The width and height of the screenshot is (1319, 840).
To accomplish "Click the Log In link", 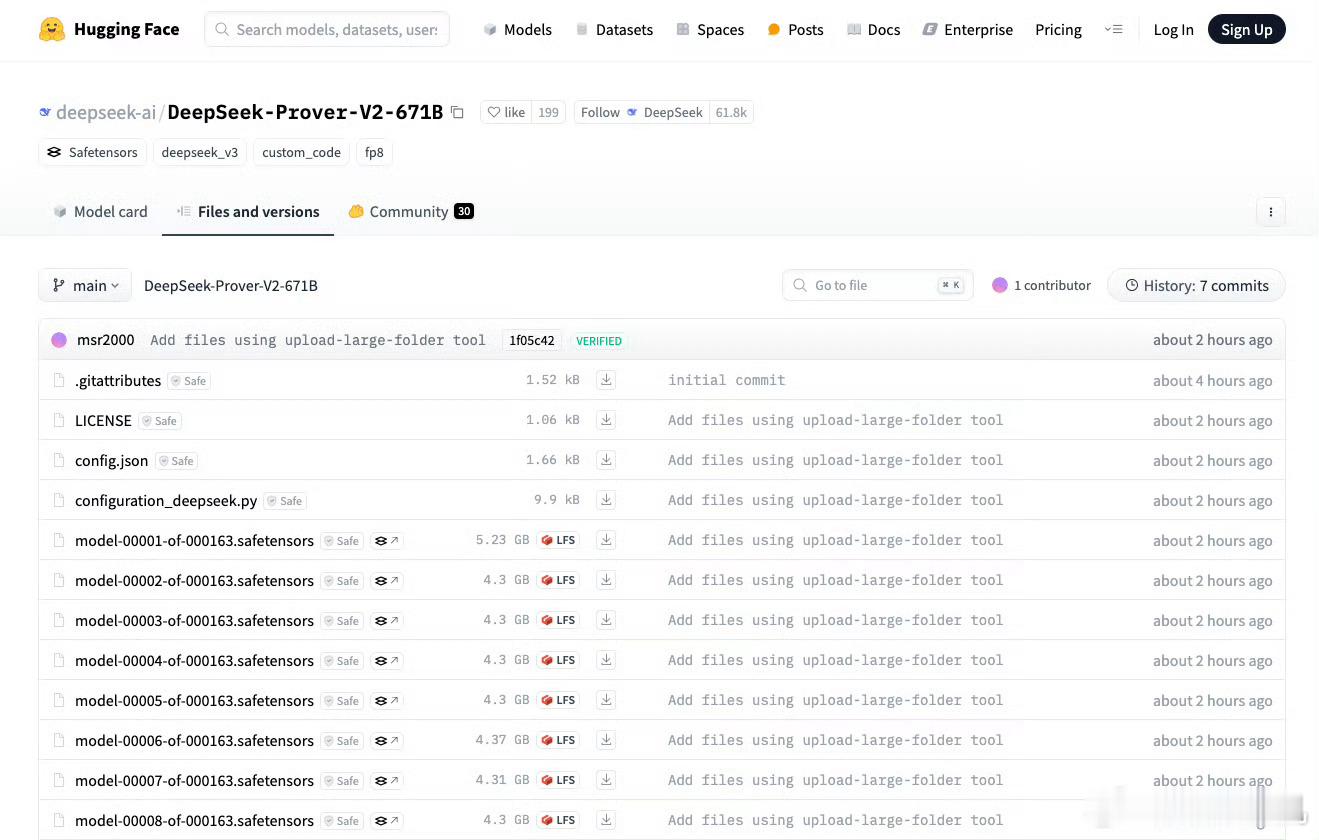I will (x=1173, y=30).
